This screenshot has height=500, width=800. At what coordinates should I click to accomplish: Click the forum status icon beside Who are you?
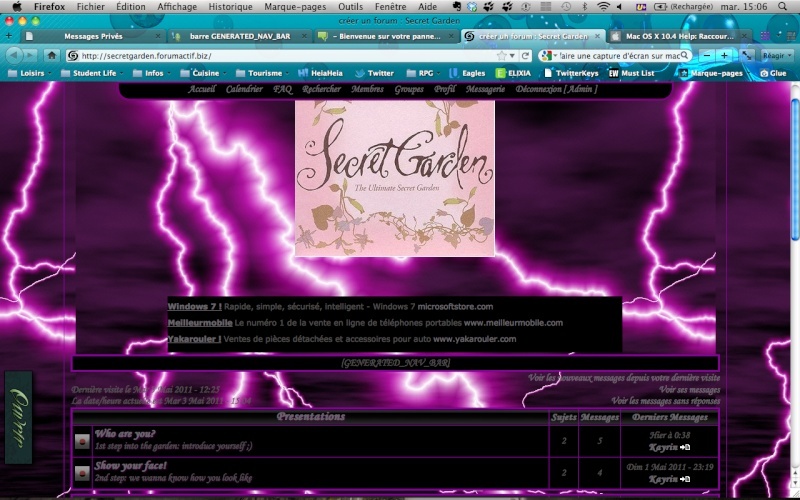82,441
